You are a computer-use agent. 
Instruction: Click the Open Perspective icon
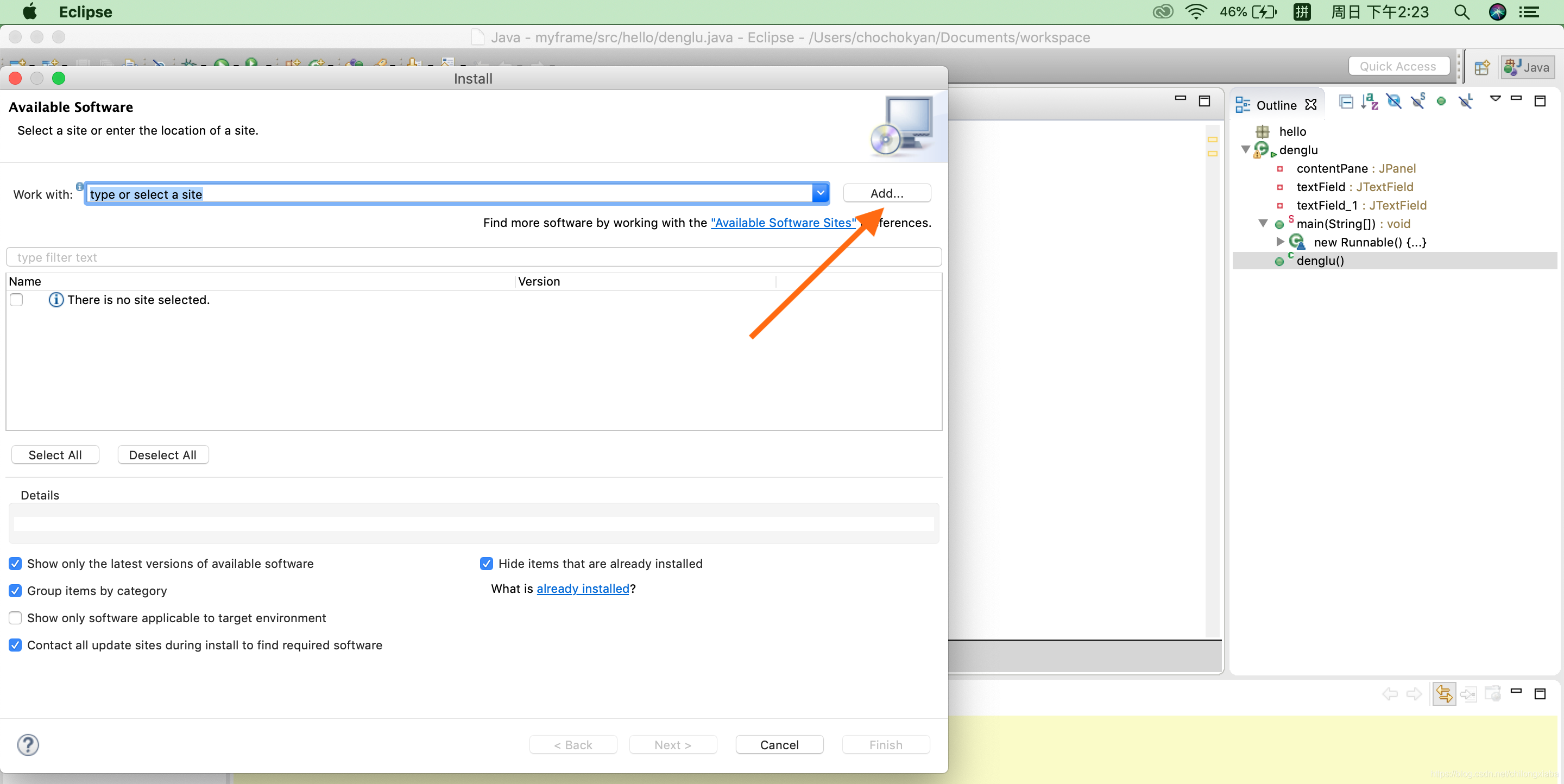(1482, 67)
